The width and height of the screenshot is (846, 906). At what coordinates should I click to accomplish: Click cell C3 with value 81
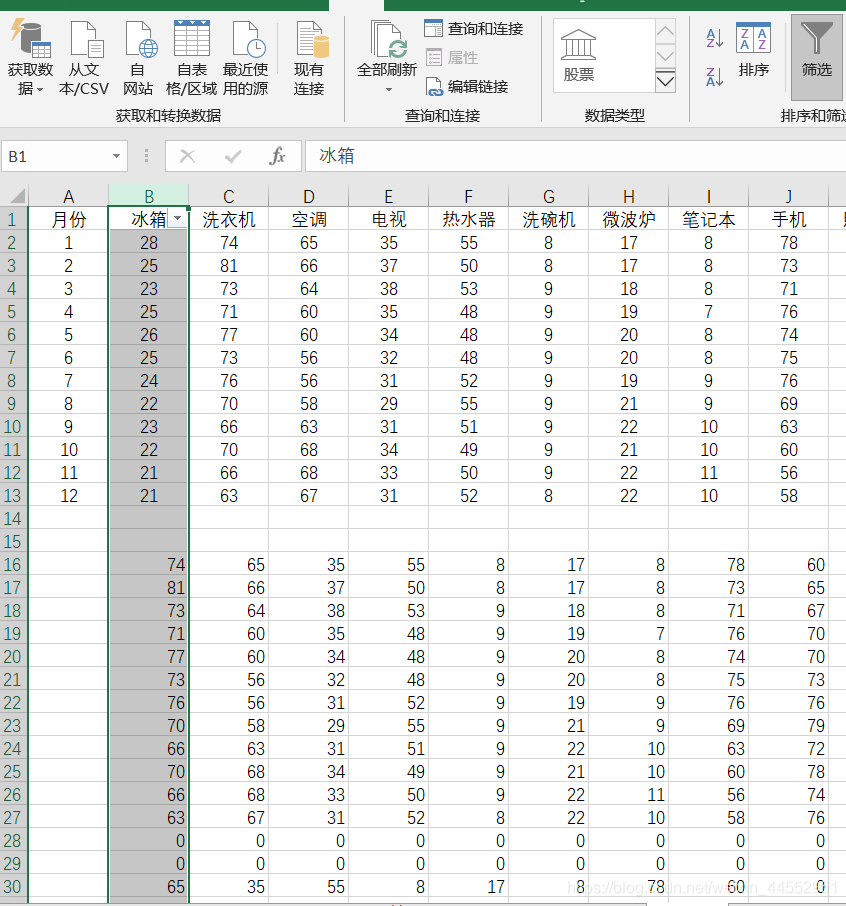(228, 266)
